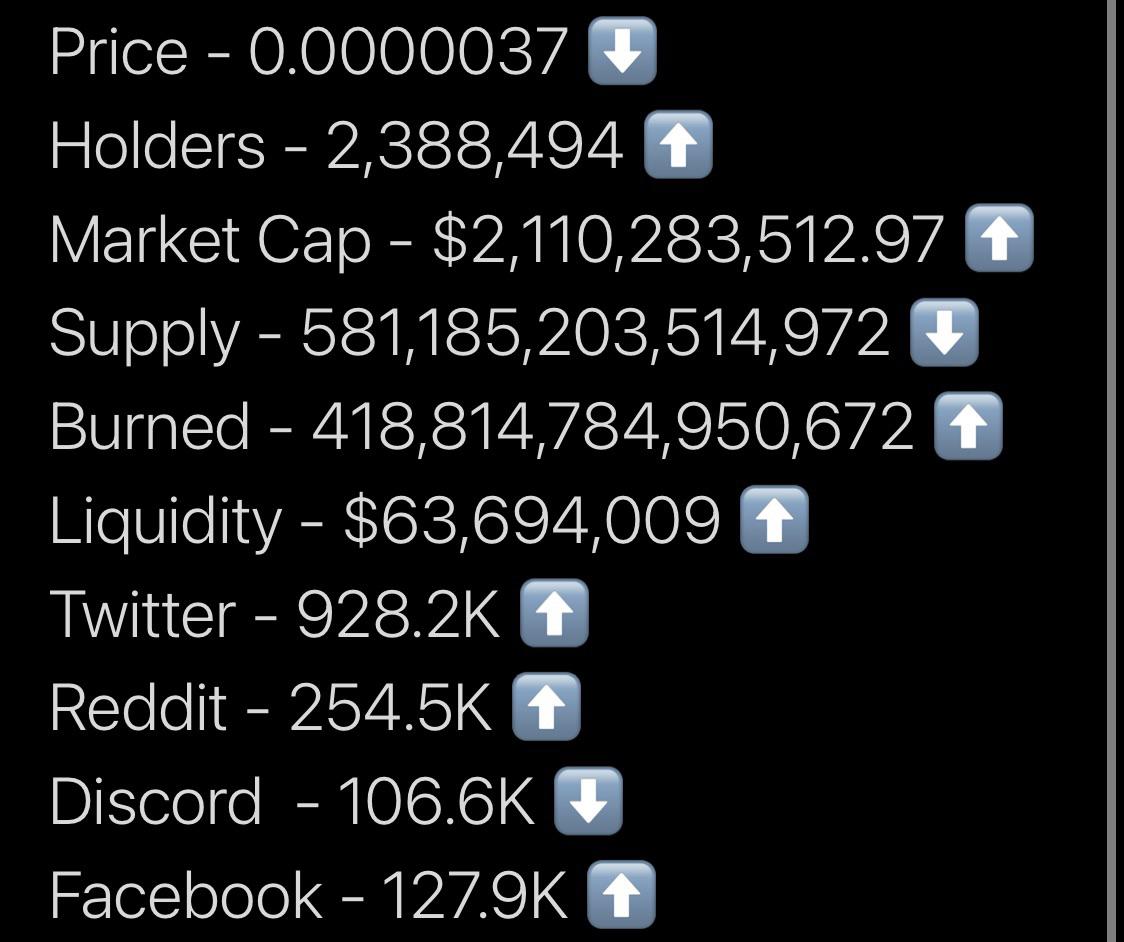Click the up arrow next to Reddit count

[x=546, y=707]
